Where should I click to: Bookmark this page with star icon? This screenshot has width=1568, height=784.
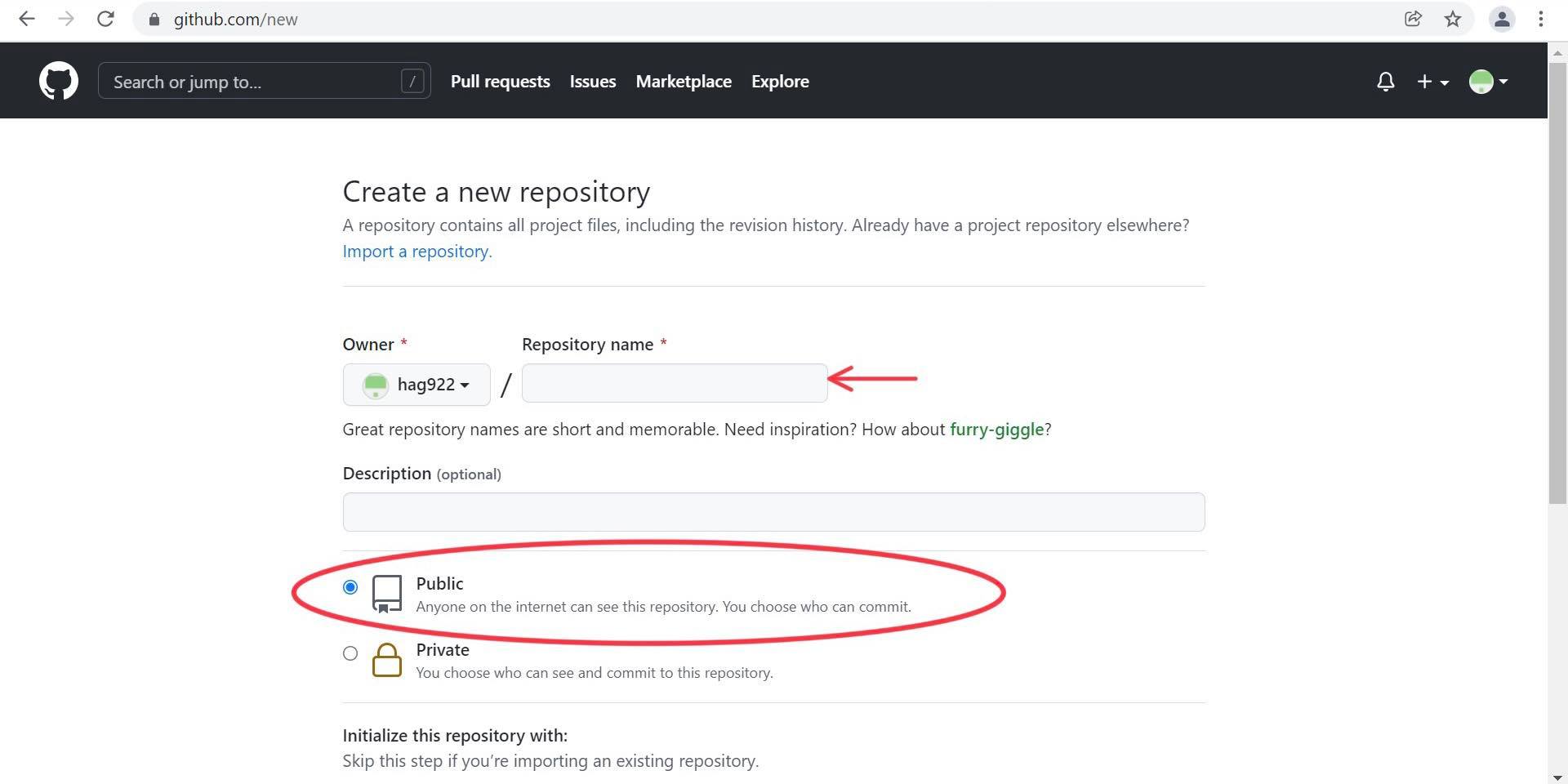click(1452, 19)
